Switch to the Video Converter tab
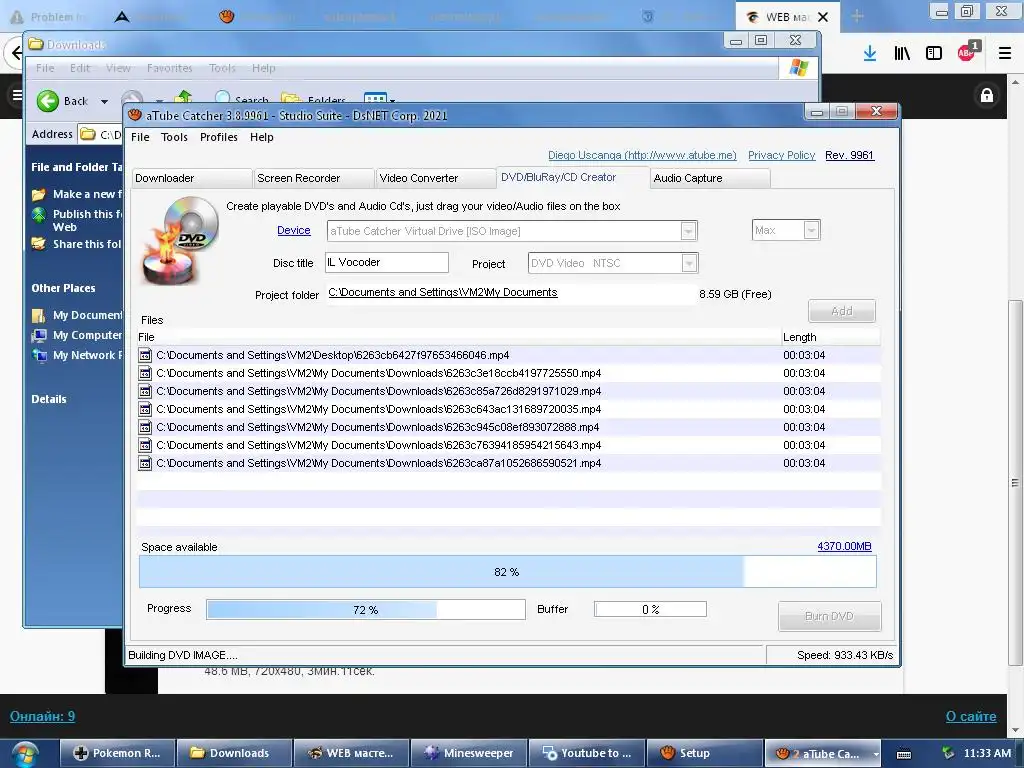The width and height of the screenshot is (1024, 768). point(436,178)
